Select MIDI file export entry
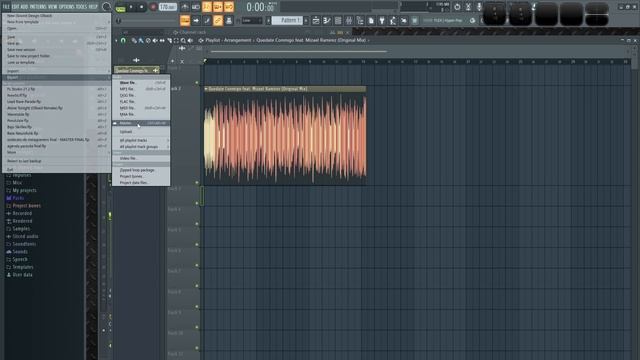 coord(141,108)
